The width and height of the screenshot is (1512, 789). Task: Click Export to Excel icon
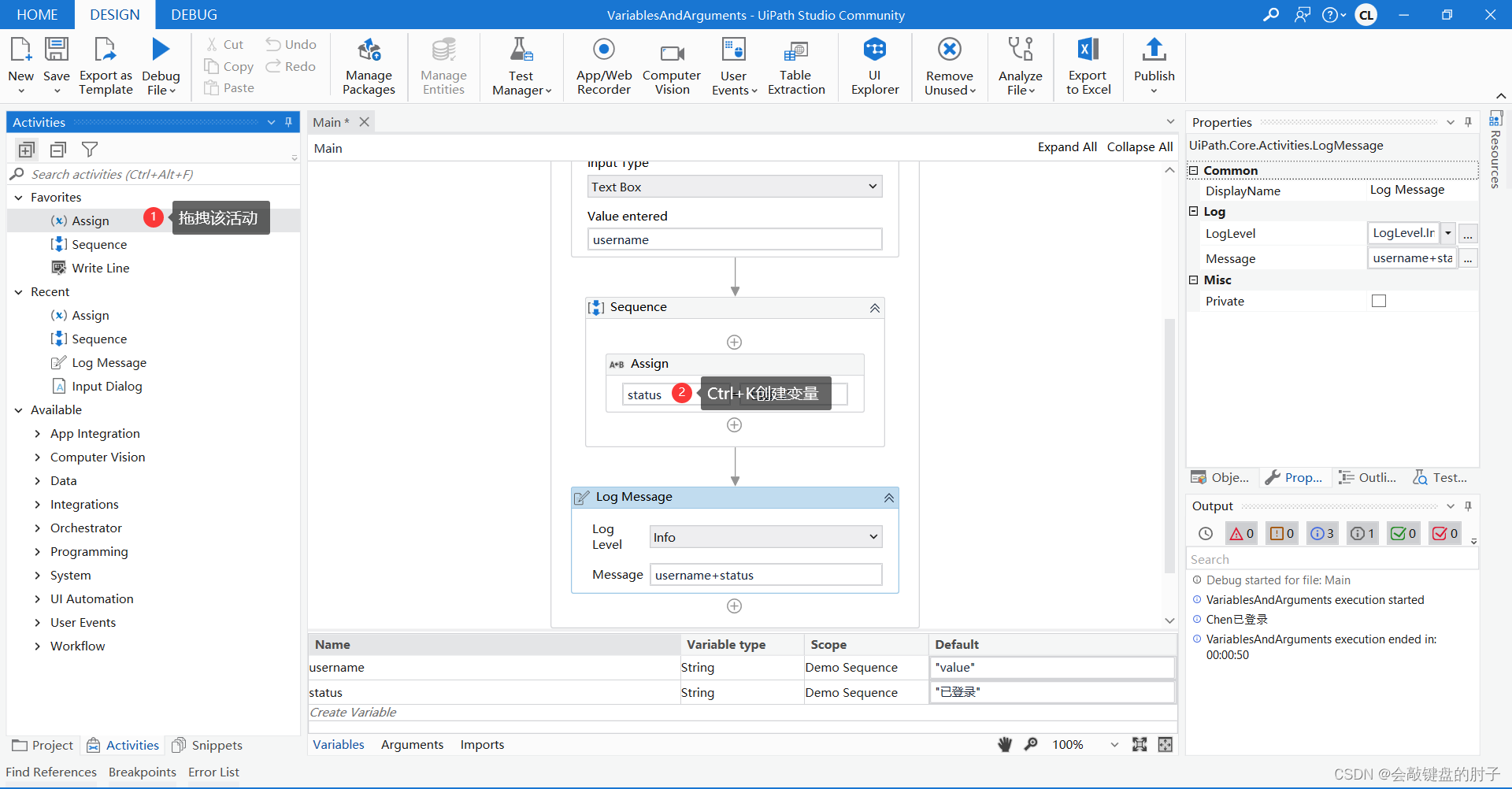tap(1088, 50)
